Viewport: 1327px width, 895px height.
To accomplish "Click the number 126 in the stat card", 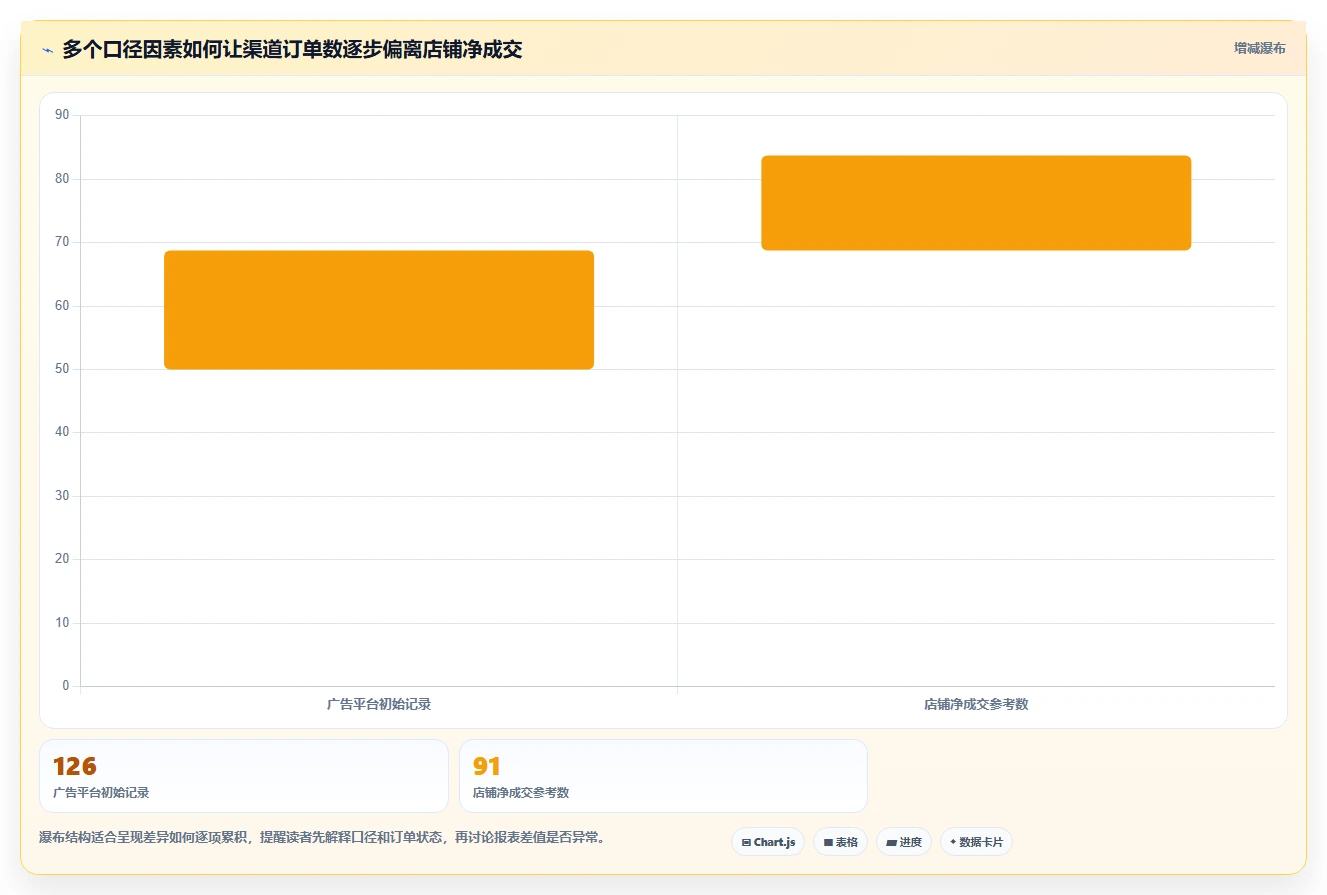I will pyautogui.click(x=75, y=767).
